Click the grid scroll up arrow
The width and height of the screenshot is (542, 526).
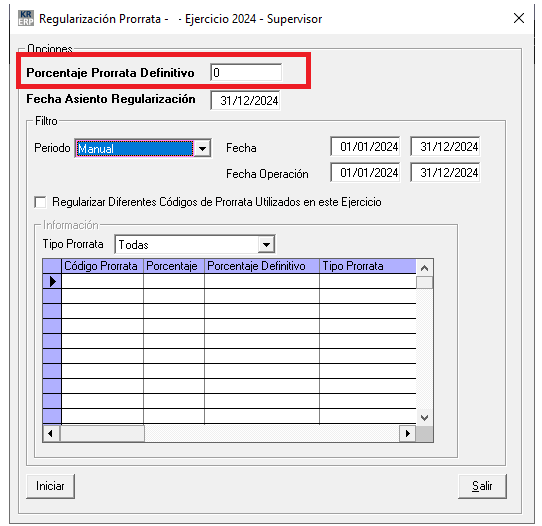[x=424, y=268]
